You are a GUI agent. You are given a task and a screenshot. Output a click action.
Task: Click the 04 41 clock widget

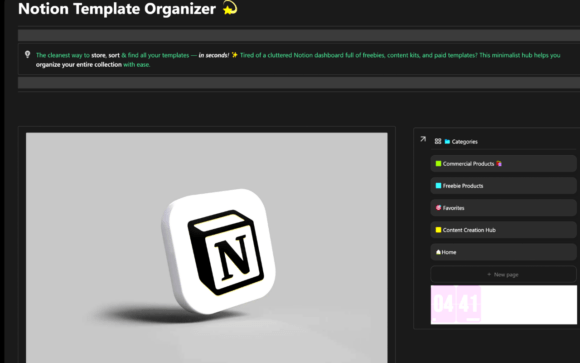pos(503,305)
